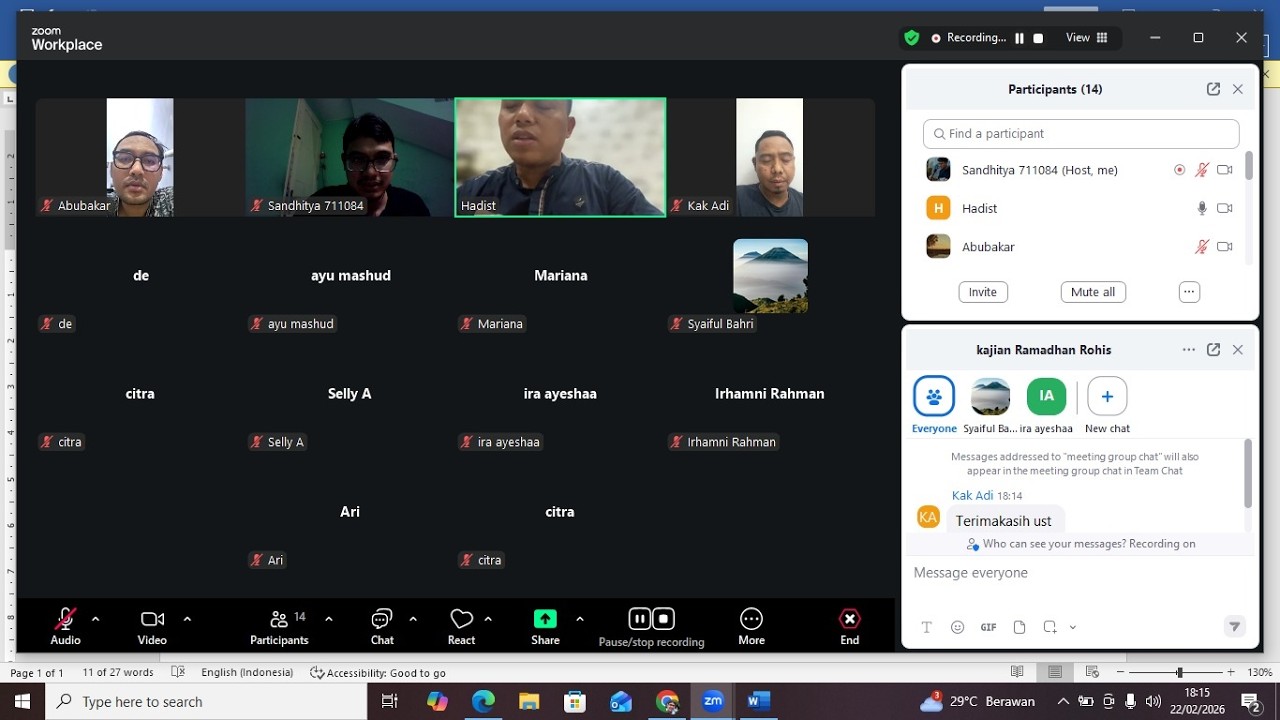Click Hadist's camera icon in participant list
Viewport: 1280px width, 720px height.
tap(1225, 208)
